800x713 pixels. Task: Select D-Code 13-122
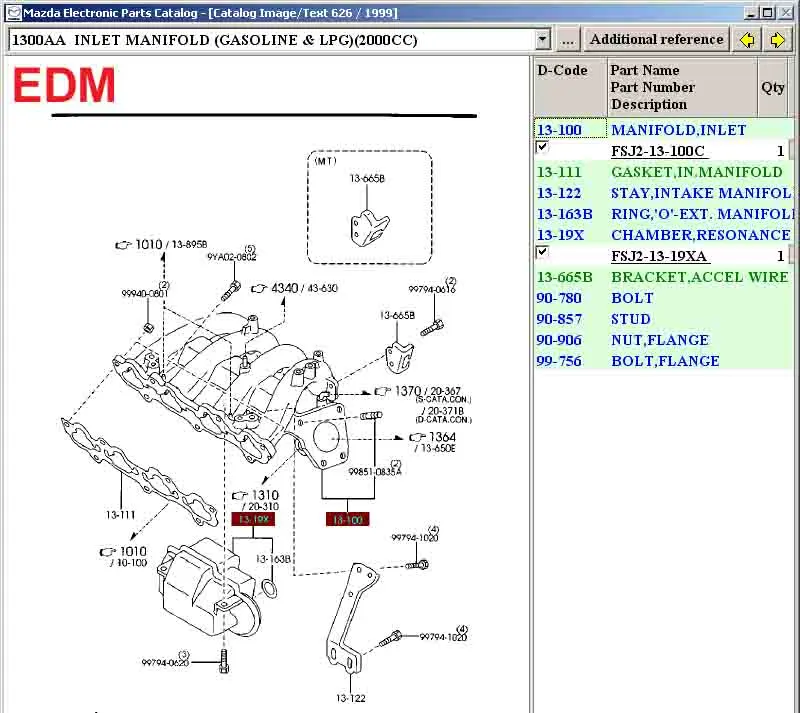[559, 193]
